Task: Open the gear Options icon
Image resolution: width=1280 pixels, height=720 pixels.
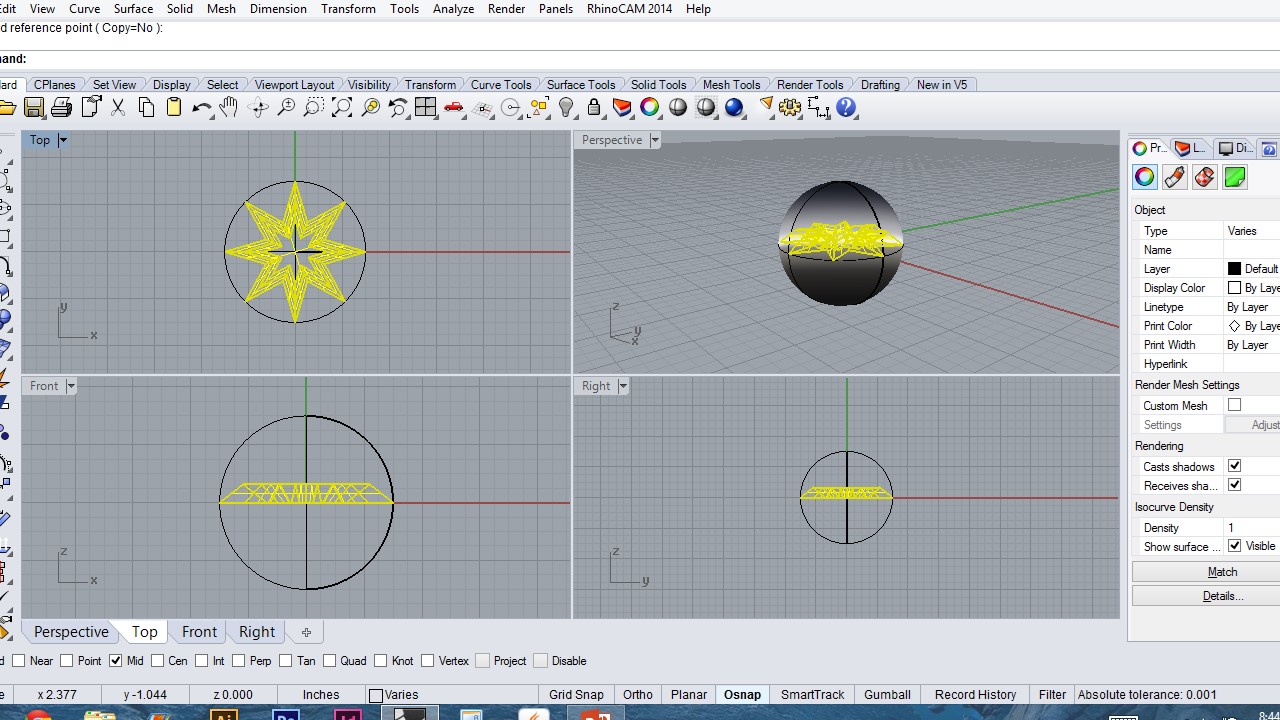Action: tap(791, 107)
